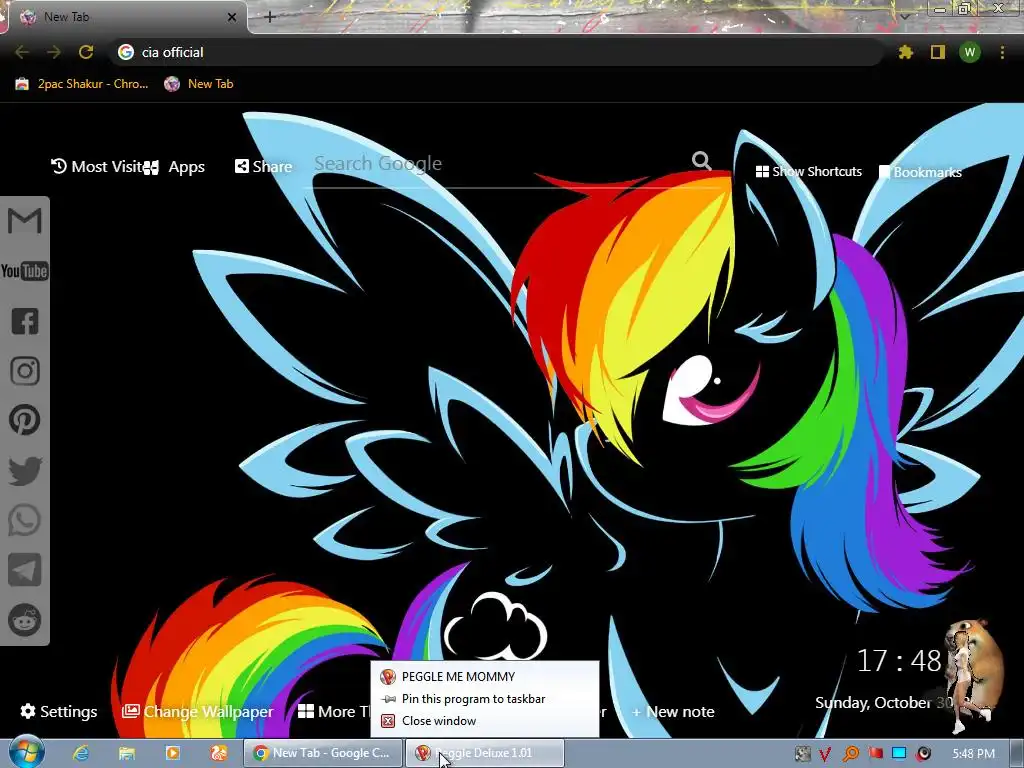Click the hamster dancer figure widget
Viewport: 1024px width, 768px height.
972,675
